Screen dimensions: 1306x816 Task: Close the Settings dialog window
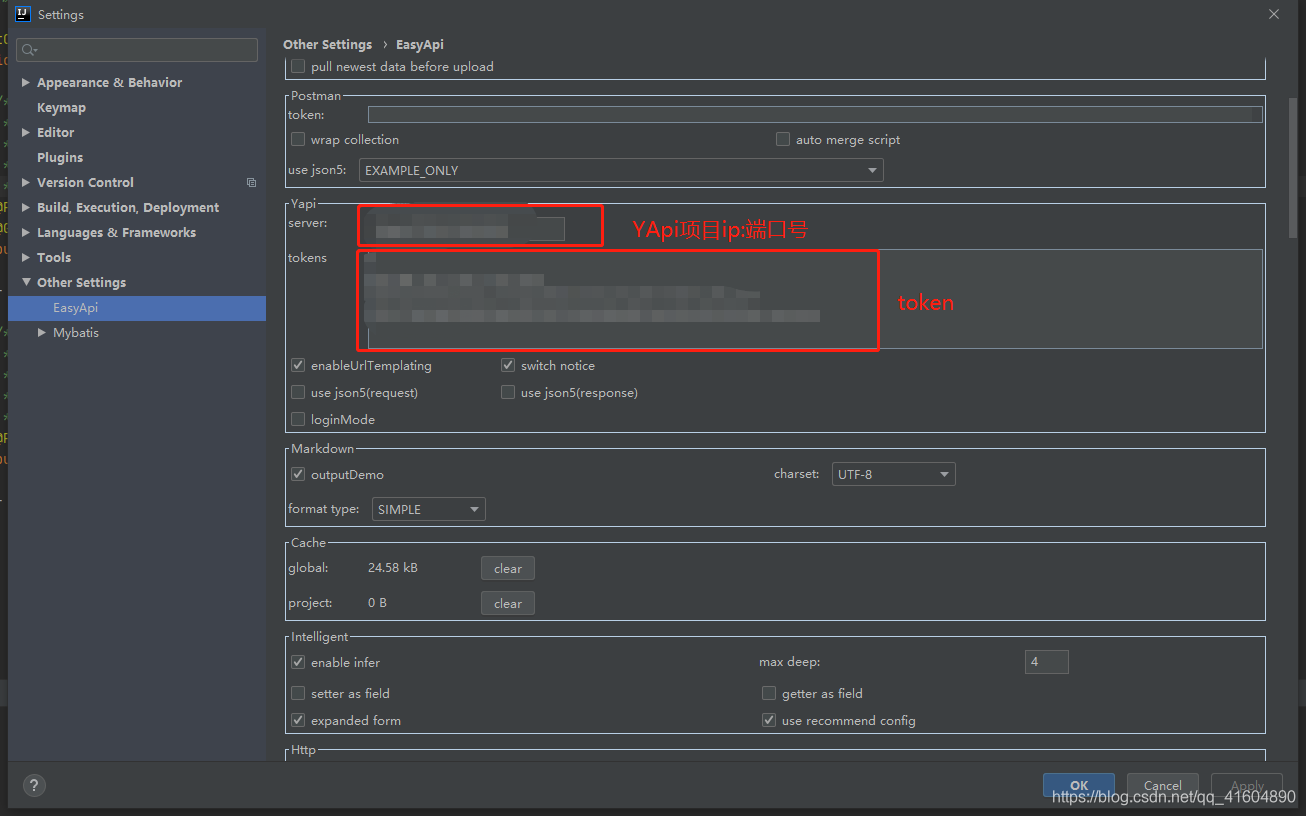pyautogui.click(x=1273, y=14)
